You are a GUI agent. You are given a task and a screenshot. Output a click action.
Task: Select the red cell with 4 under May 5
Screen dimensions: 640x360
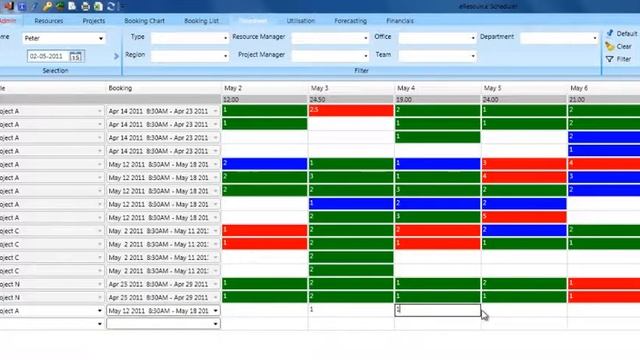[524, 177]
